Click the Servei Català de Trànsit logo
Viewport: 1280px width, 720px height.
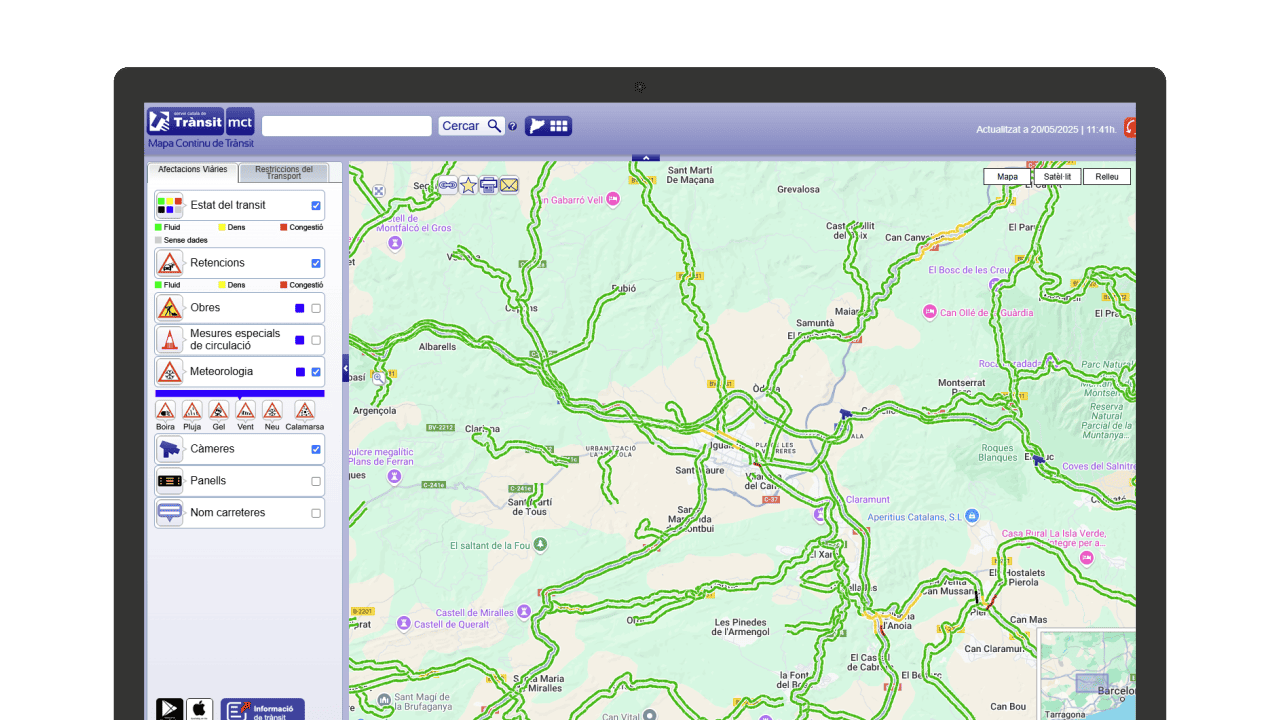pyautogui.click(x=185, y=121)
